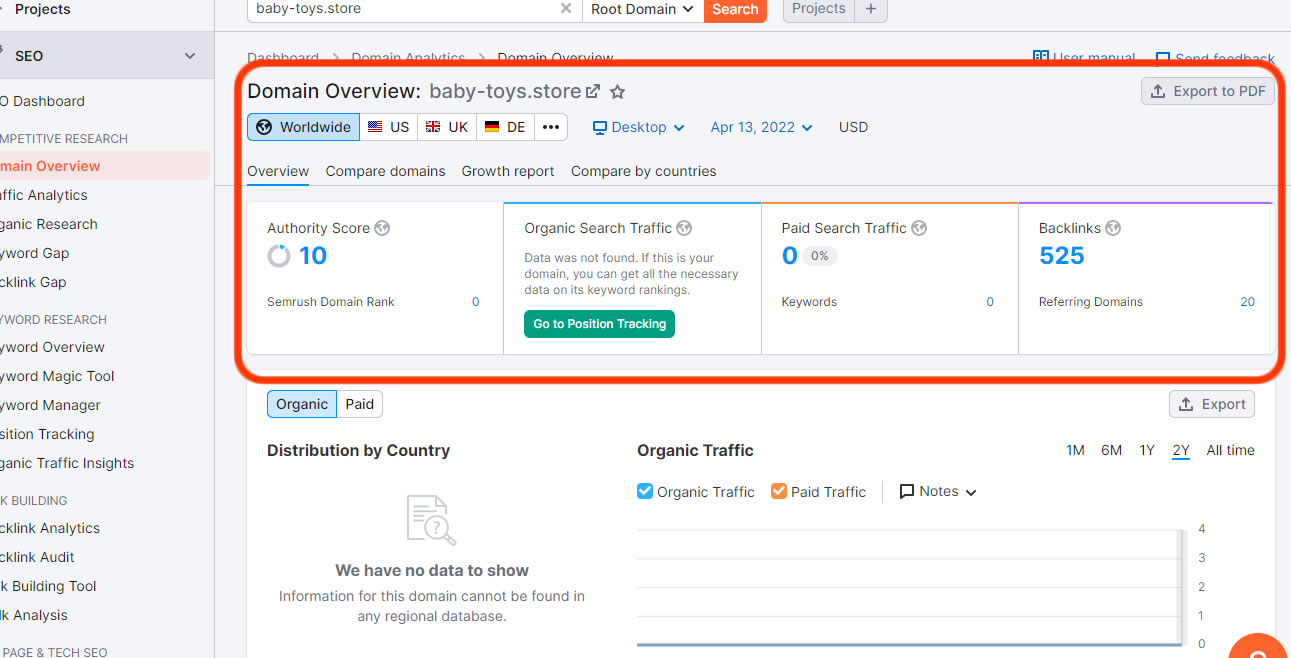Viewport: 1291px width, 658px height.
Task: Open Bulk Analysis in the sidebar
Action: 34,615
